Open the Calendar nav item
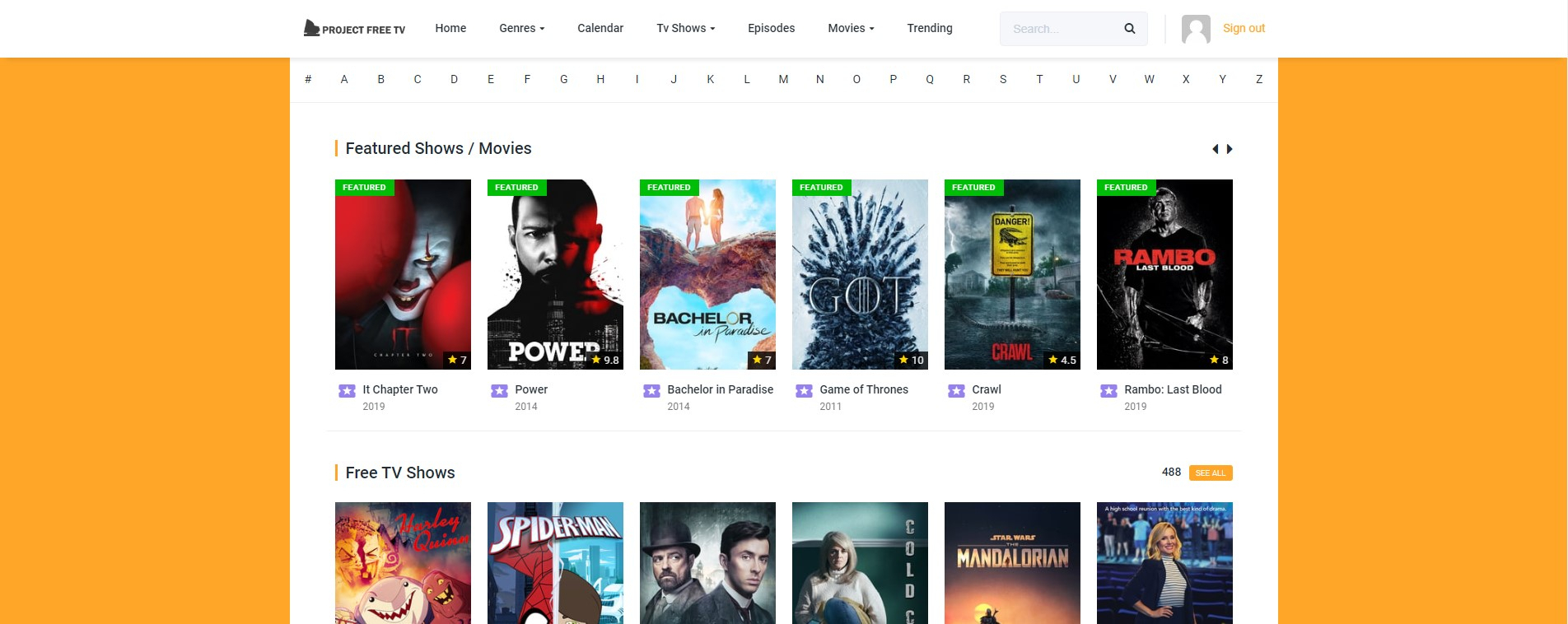Viewport: 1568px width, 624px height. click(x=600, y=28)
